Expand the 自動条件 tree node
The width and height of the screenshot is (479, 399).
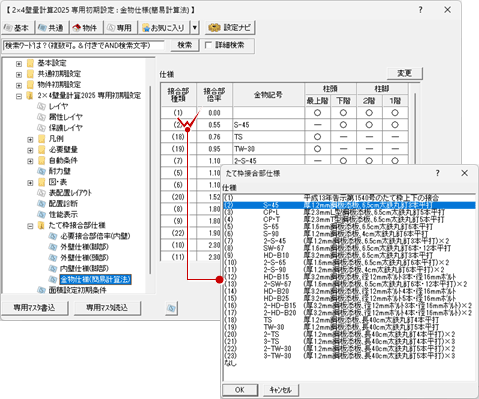(30, 161)
